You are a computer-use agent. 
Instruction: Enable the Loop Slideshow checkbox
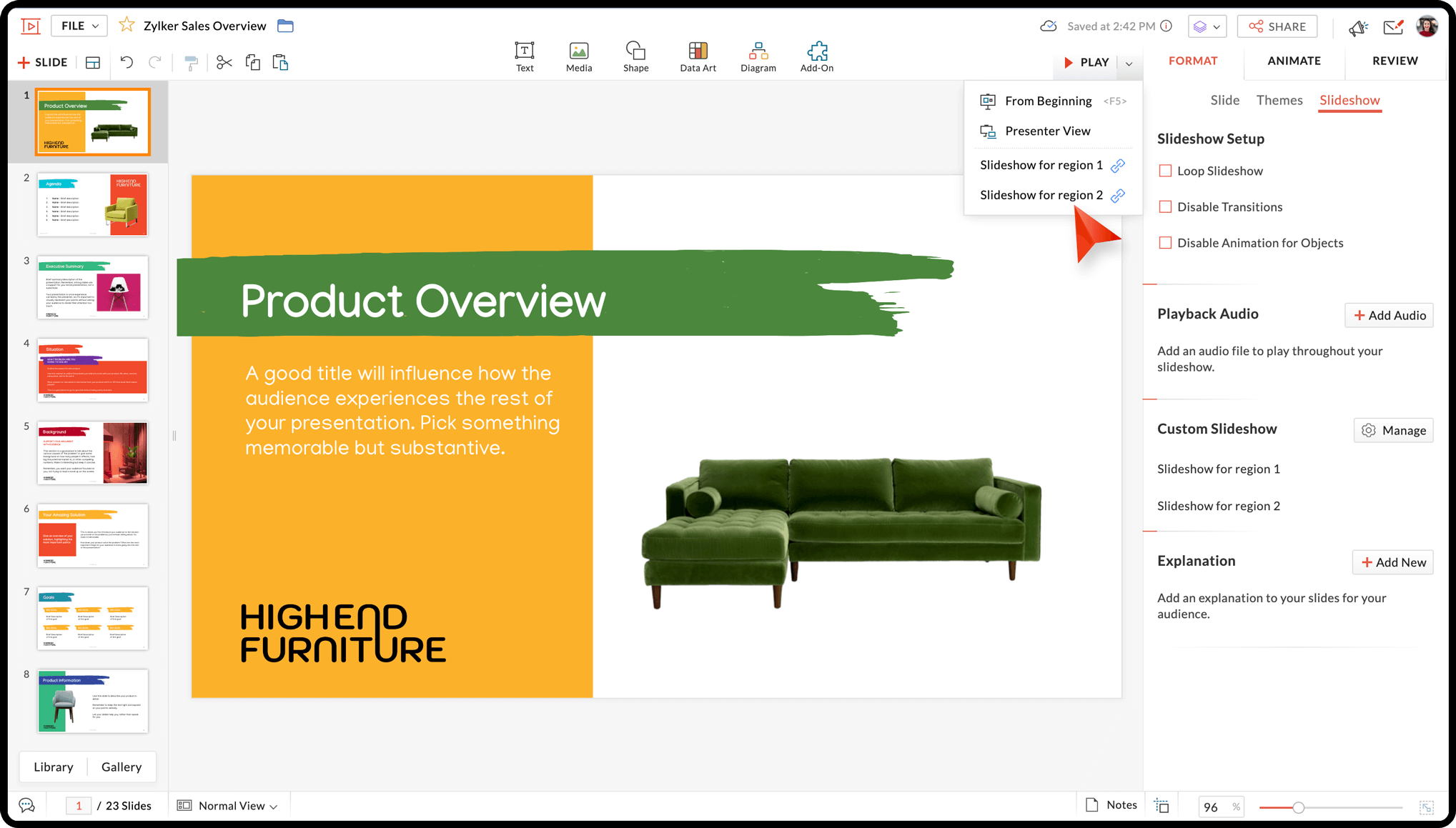click(1165, 171)
